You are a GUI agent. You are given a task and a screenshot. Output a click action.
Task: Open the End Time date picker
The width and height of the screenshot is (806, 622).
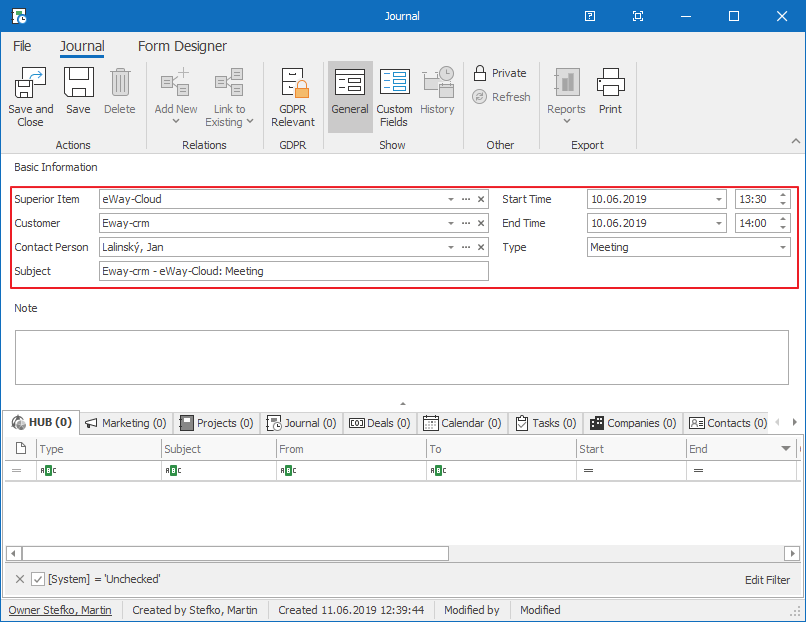[x=719, y=223]
